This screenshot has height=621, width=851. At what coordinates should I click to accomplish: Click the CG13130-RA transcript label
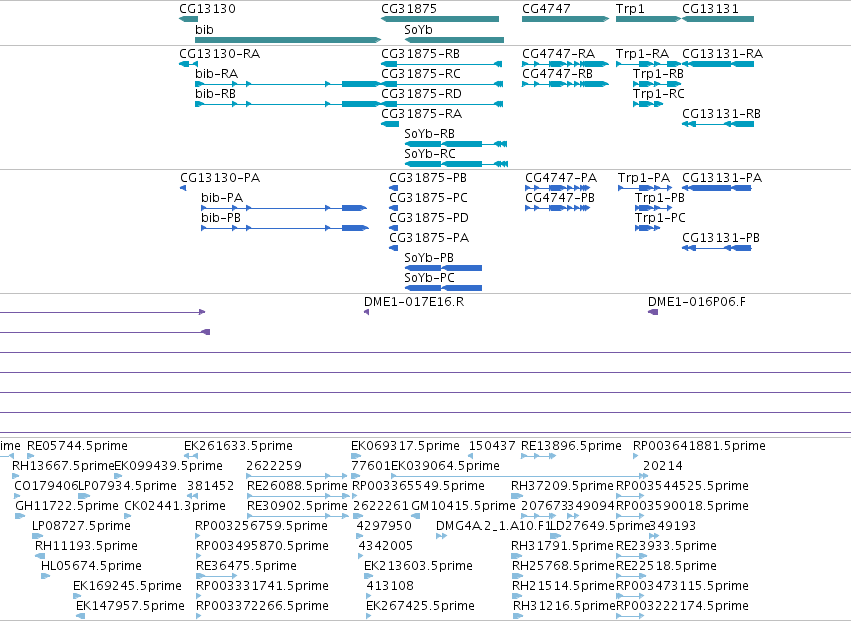pos(220,54)
